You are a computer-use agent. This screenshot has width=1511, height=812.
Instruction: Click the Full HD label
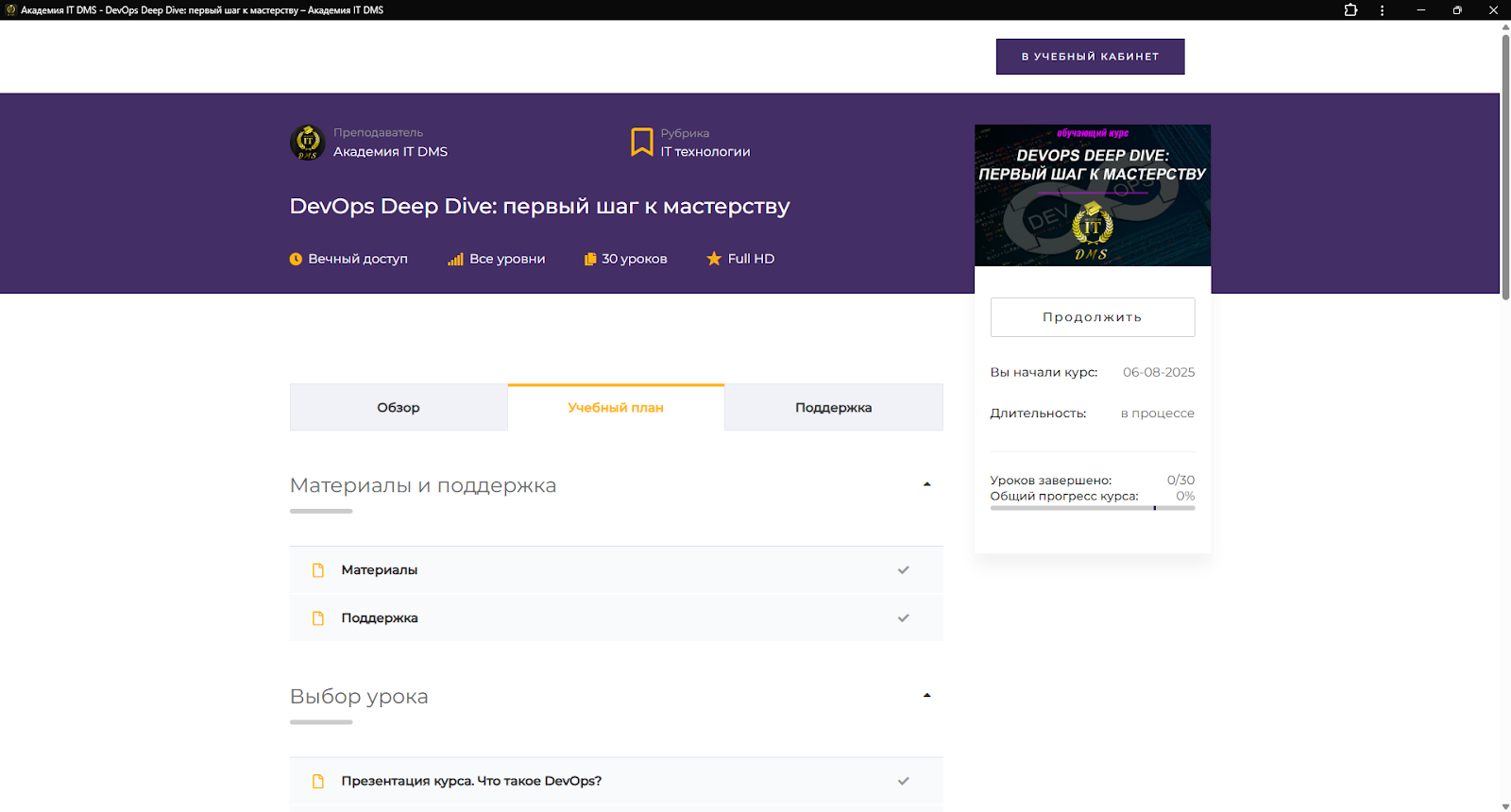click(x=751, y=259)
